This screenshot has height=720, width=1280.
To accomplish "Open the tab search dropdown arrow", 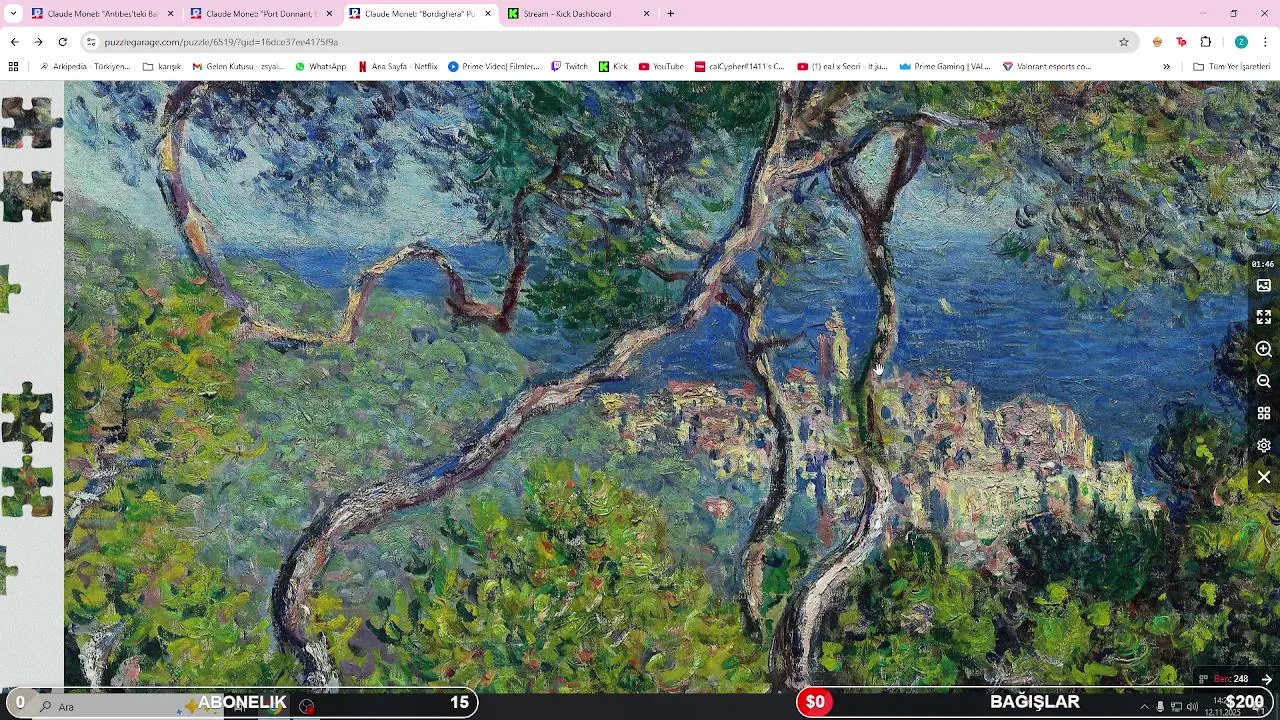I will point(12,14).
